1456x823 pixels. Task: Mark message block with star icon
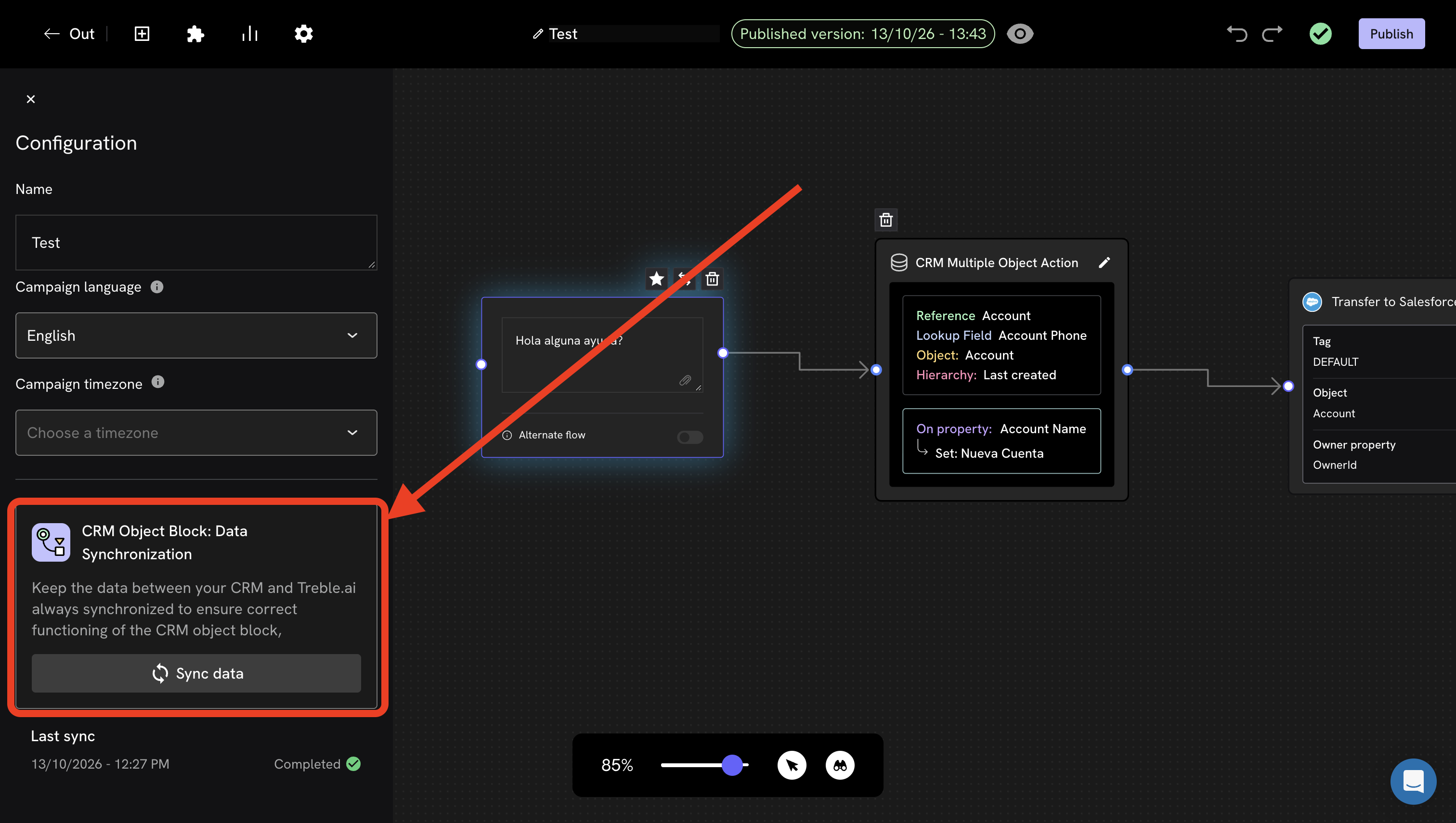(656, 279)
